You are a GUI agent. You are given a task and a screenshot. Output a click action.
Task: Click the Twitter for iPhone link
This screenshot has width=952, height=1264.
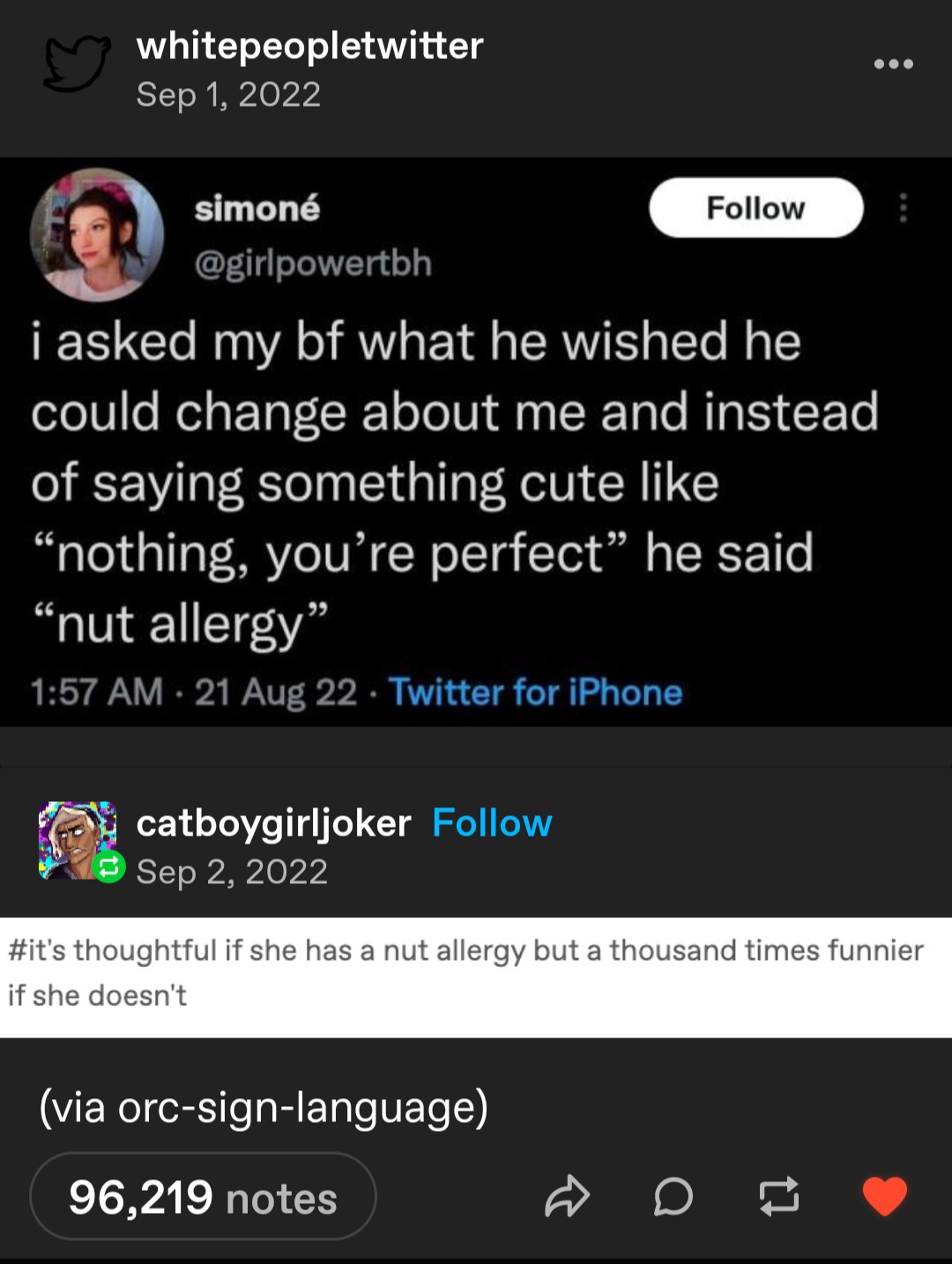[536, 692]
